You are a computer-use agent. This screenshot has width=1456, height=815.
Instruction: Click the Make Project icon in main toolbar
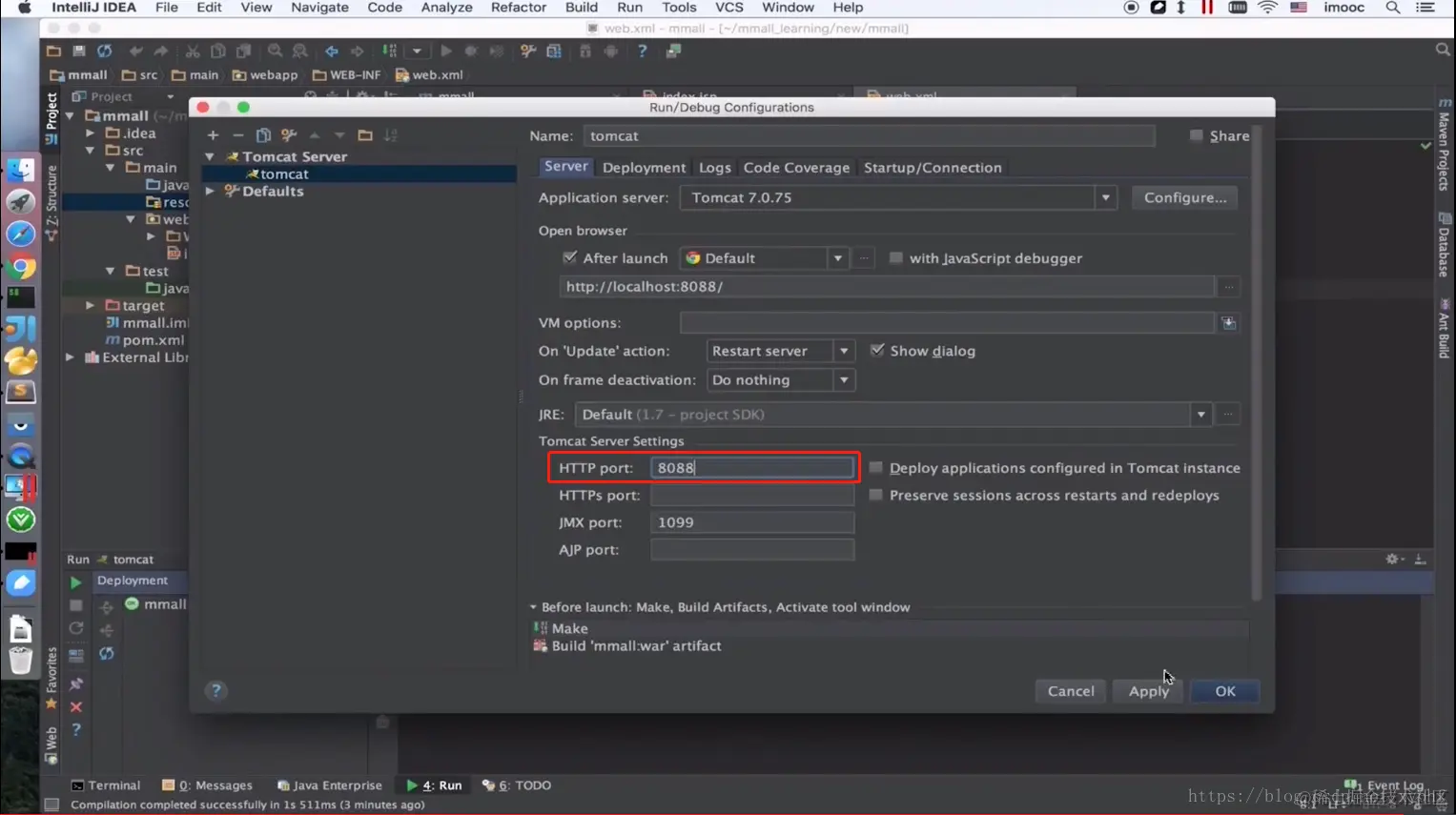390,51
